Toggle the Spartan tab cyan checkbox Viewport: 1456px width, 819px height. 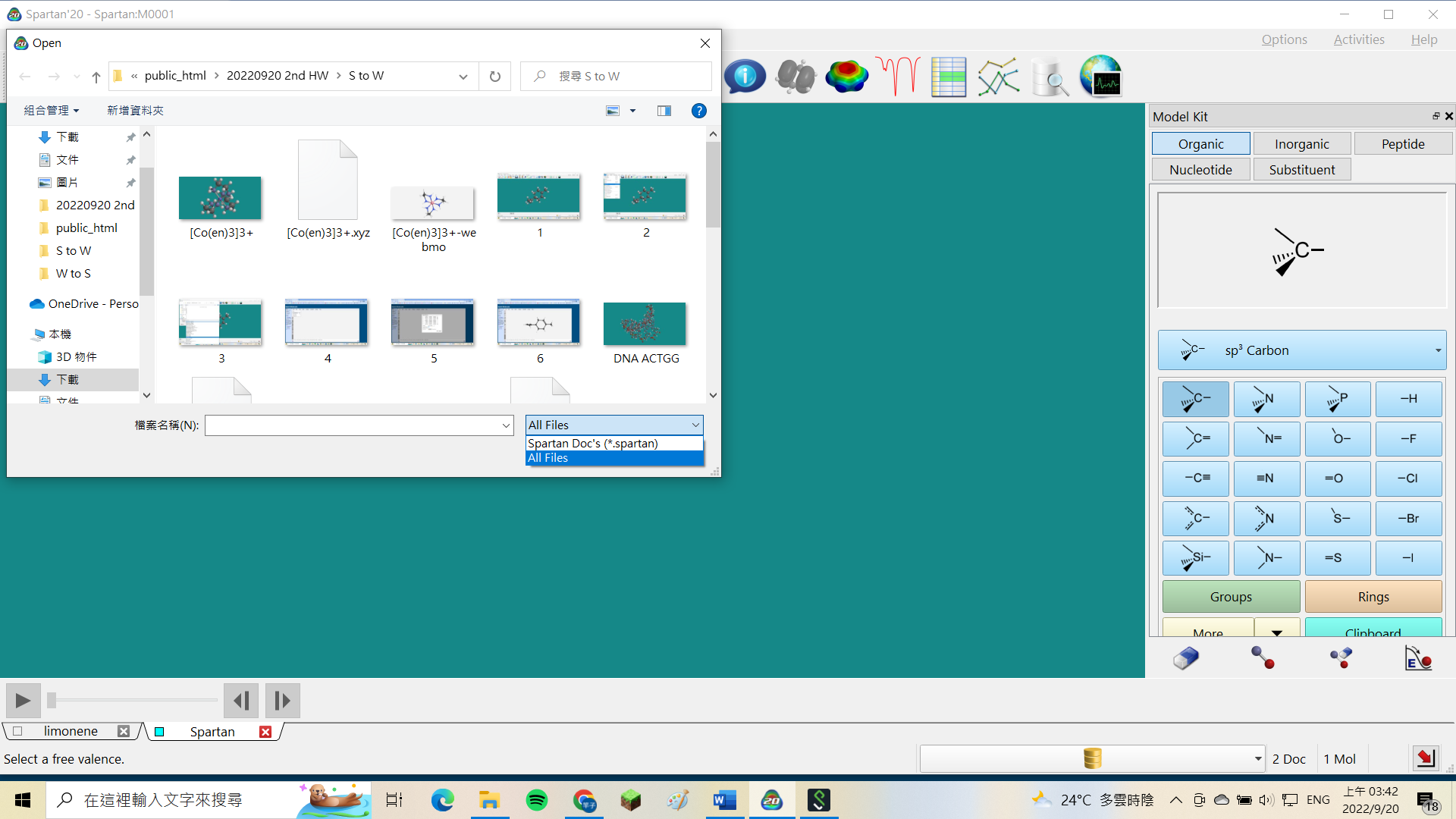pos(159,732)
